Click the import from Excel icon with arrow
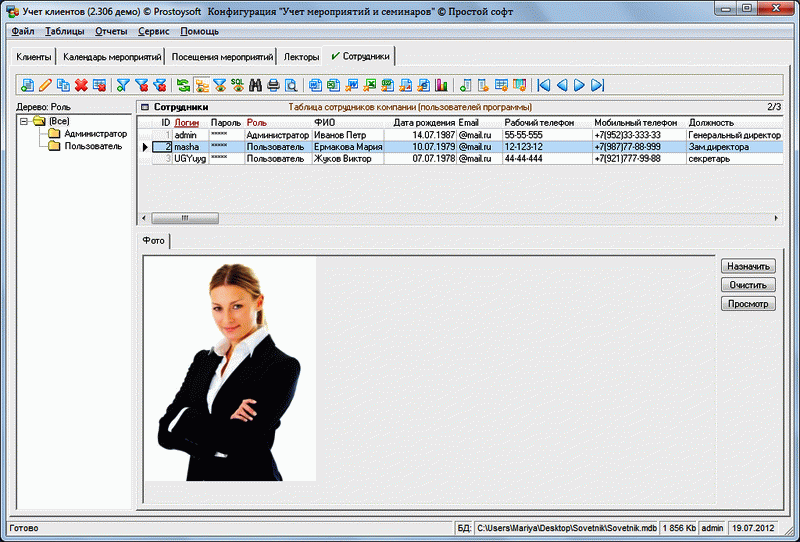The width and height of the screenshot is (800, 542). 369,85
